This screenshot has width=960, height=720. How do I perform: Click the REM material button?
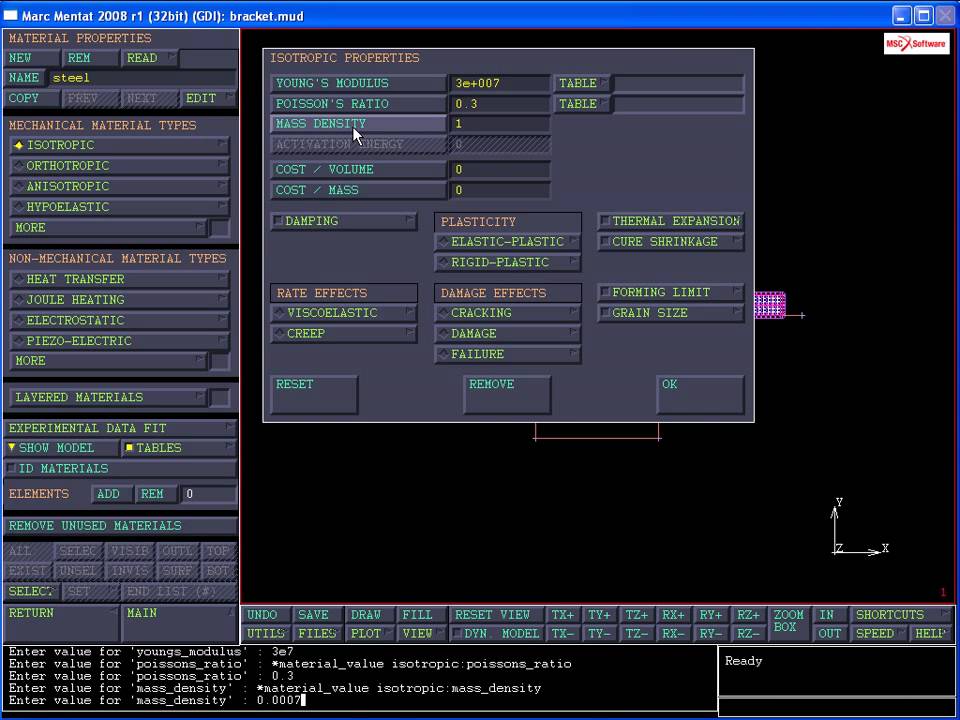click(90, 58)
